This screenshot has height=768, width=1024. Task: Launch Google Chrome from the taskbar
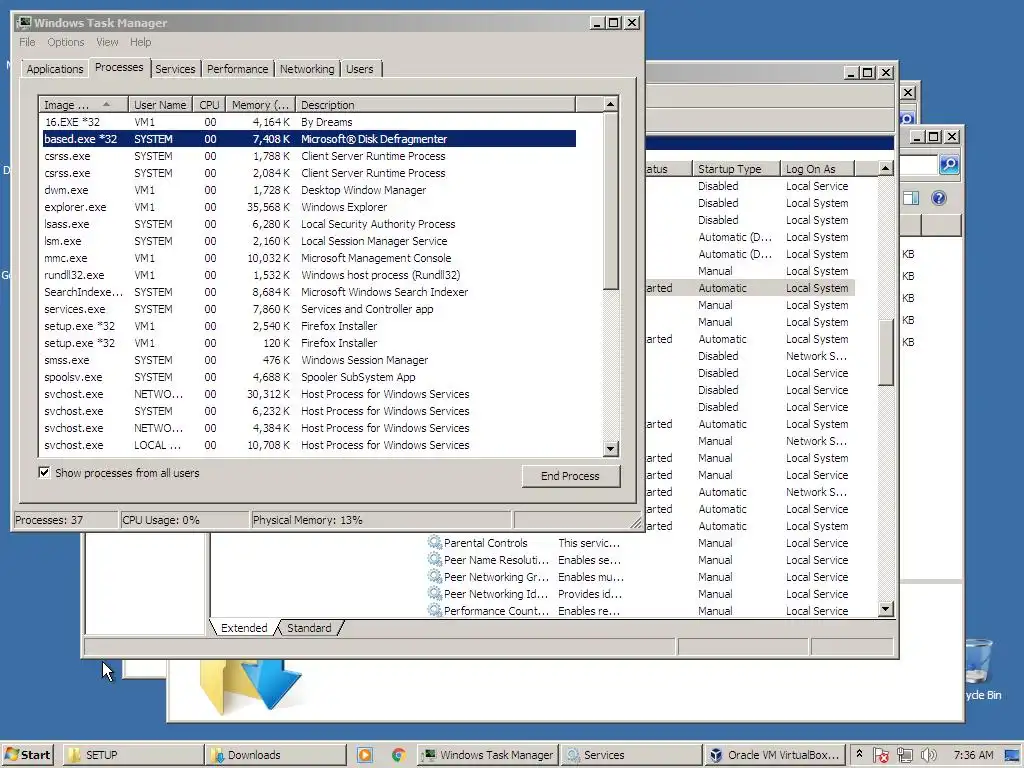[x=398, y=755]
